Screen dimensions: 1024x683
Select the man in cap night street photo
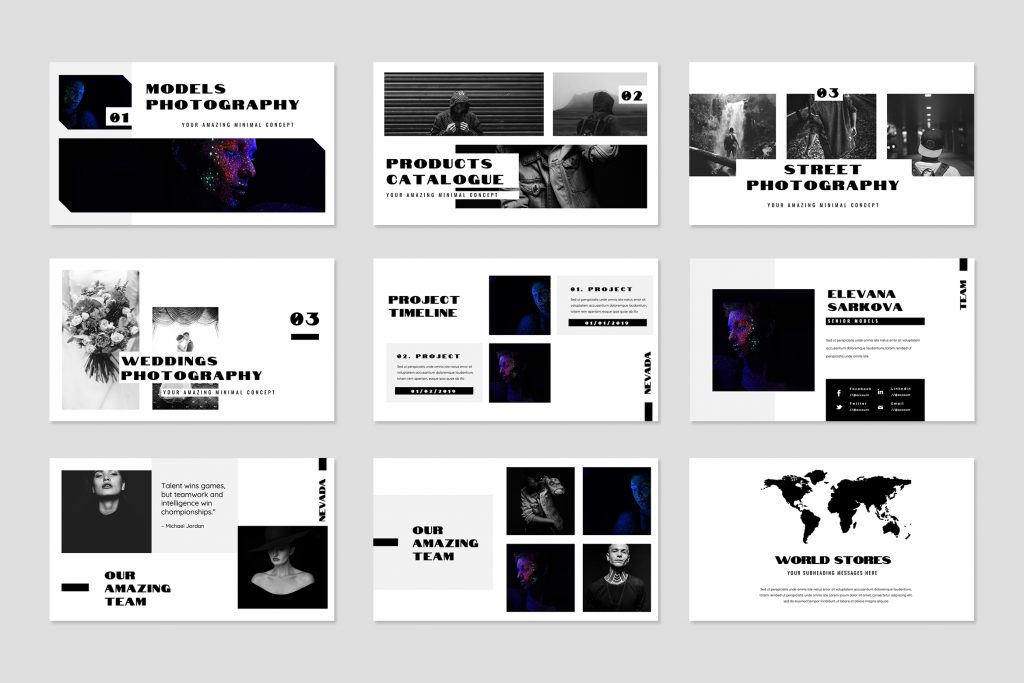[x=930, y=135]
